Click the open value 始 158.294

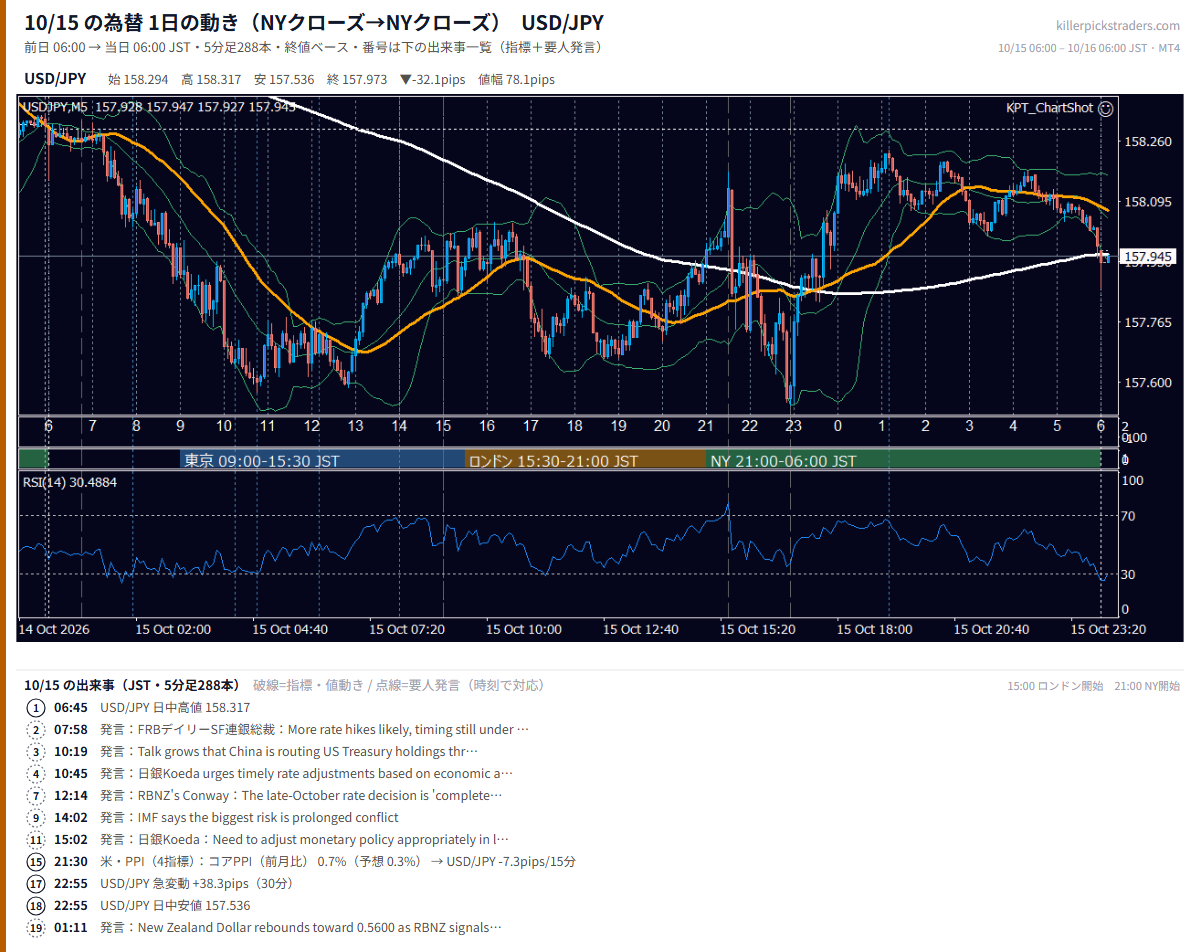[x=137, y=79]
